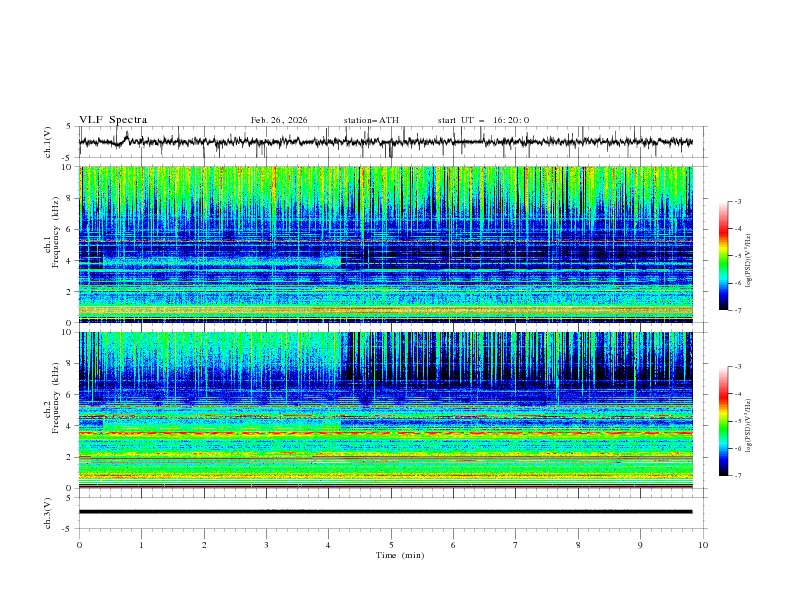
Task: Click time axis tick label "10"
Action: [703, 545]
